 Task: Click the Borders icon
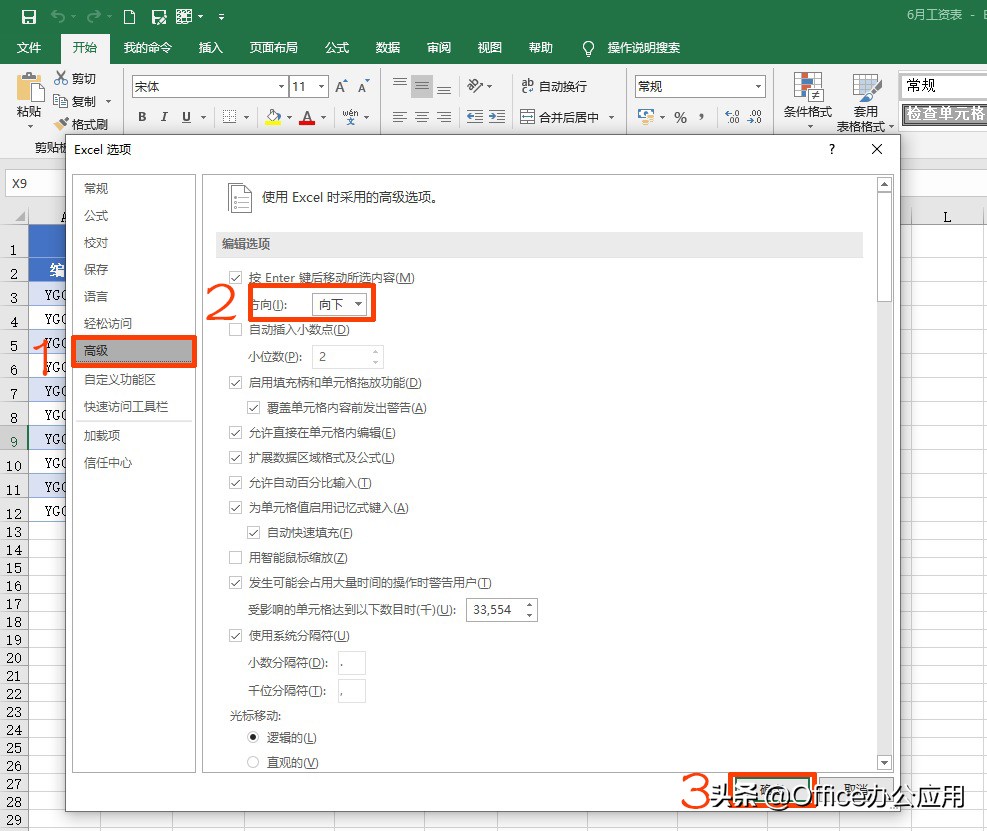230,116
